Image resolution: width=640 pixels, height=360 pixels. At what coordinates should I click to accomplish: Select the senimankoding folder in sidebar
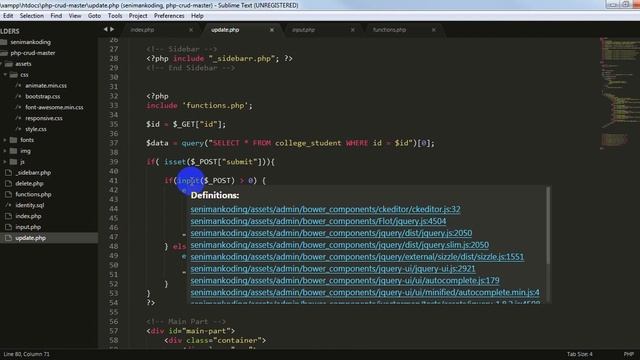(31, 42)
